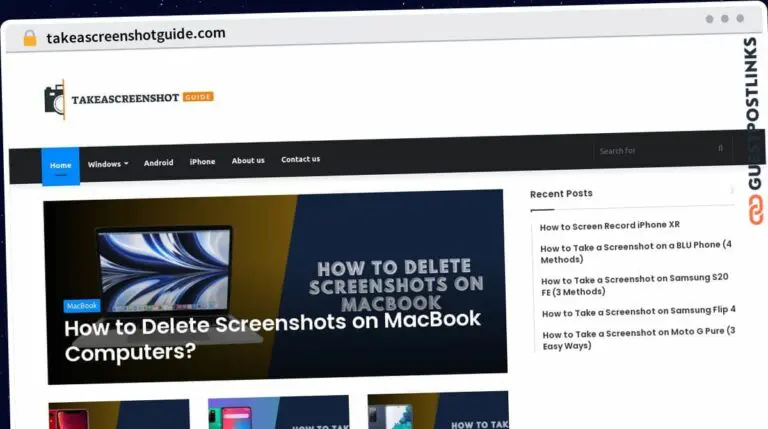Select the MacBook category tag

point(82,305)
